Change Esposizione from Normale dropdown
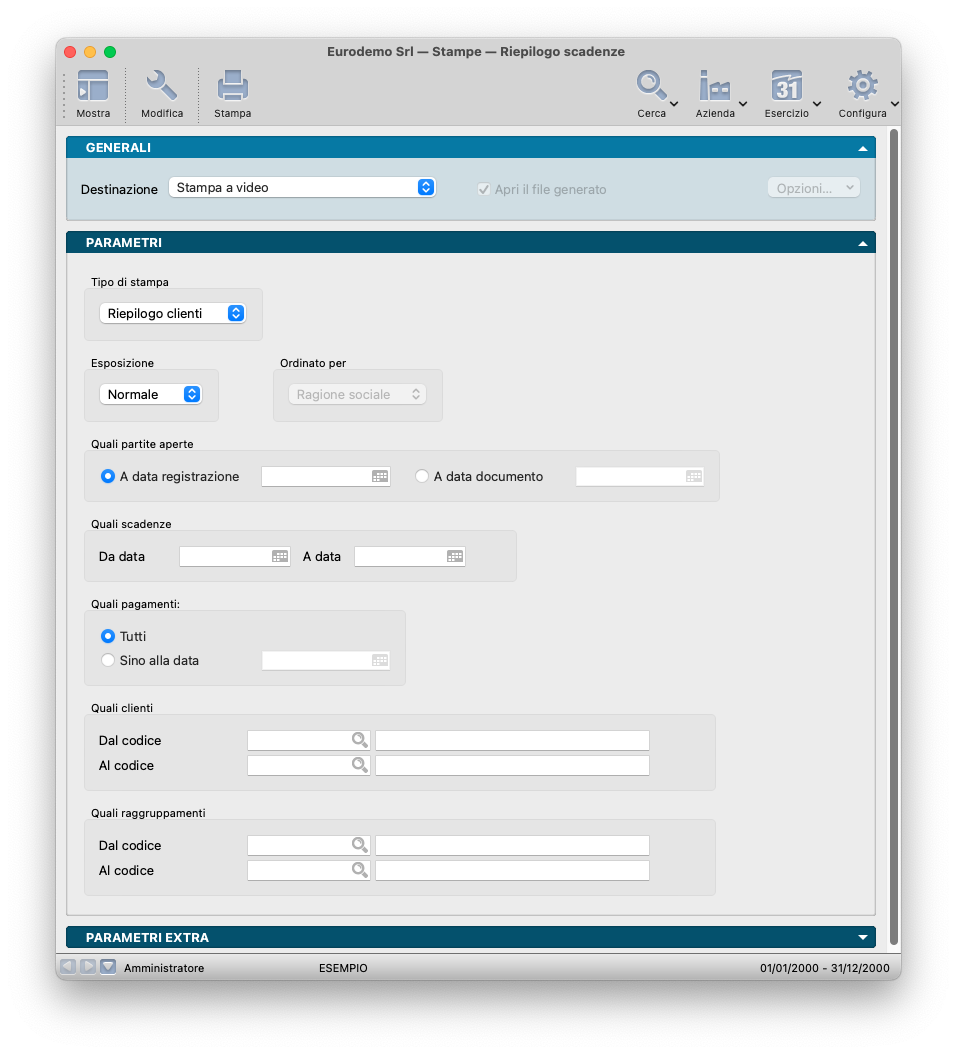 click(151, 395)
